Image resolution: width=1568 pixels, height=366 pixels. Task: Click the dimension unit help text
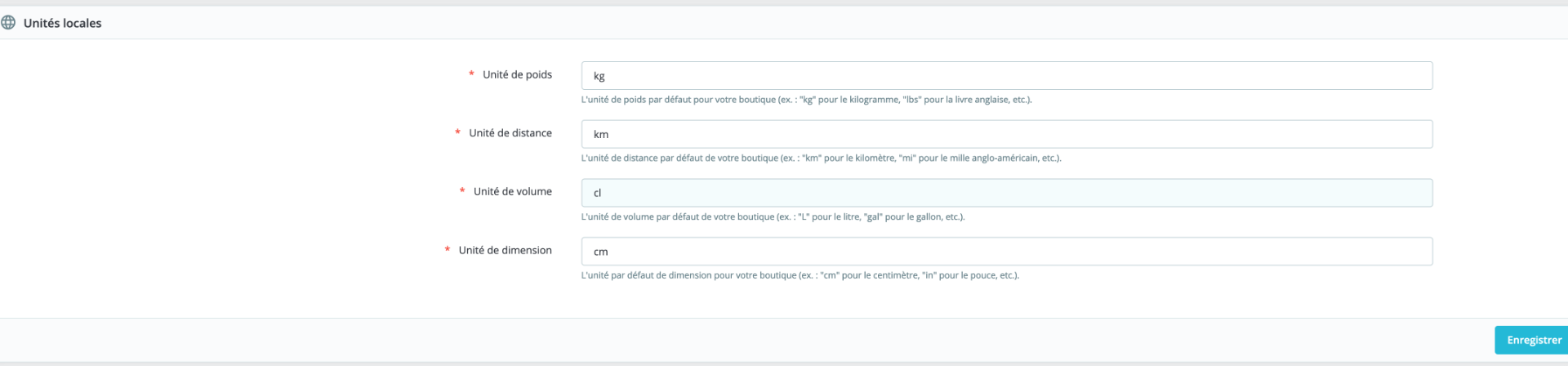[x=800, y=275]
